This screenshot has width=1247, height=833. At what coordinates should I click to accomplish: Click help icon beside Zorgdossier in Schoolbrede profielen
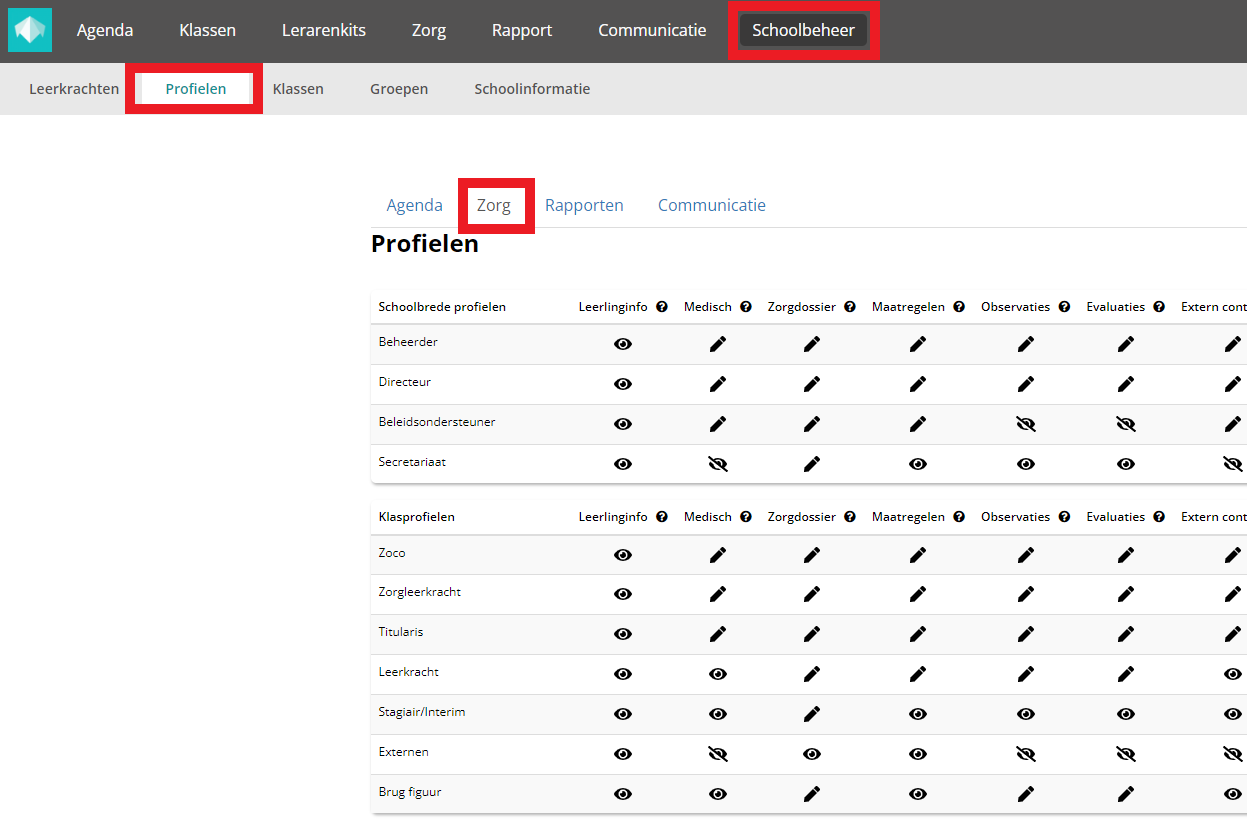(x=850, y=307)
